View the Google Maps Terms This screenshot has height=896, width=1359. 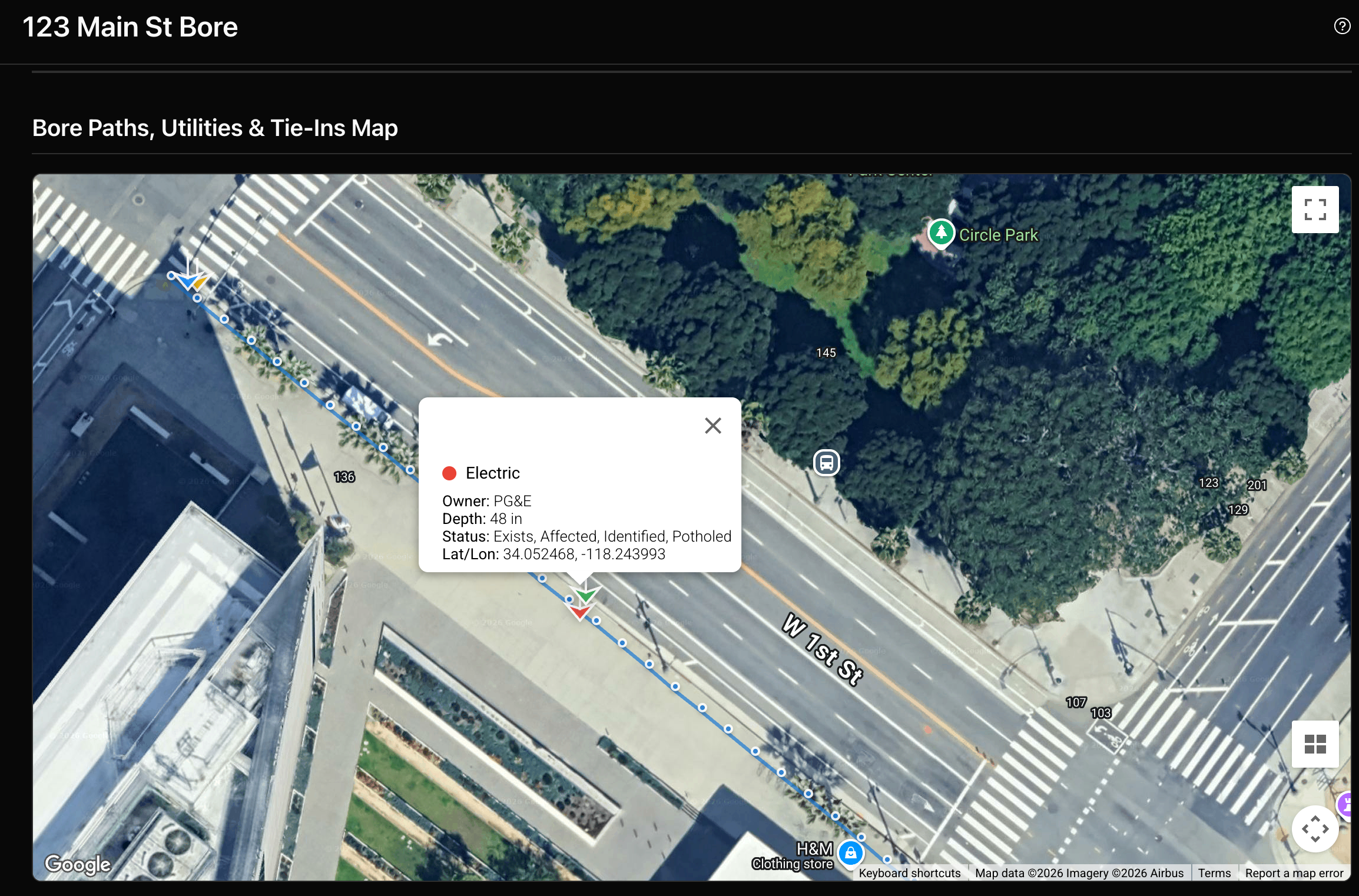pyautogui.click(x=1214, y=873)
